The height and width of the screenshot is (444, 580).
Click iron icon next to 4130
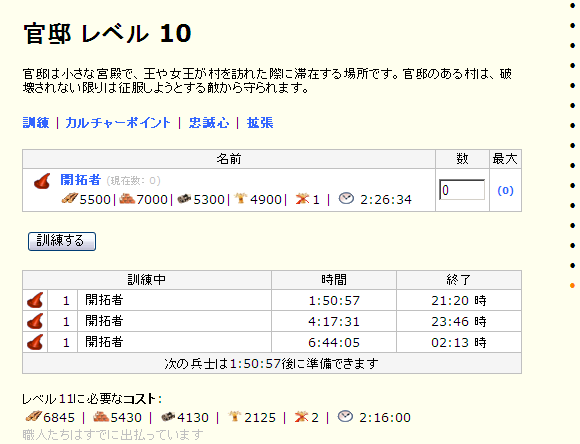(x=168, y=417)
